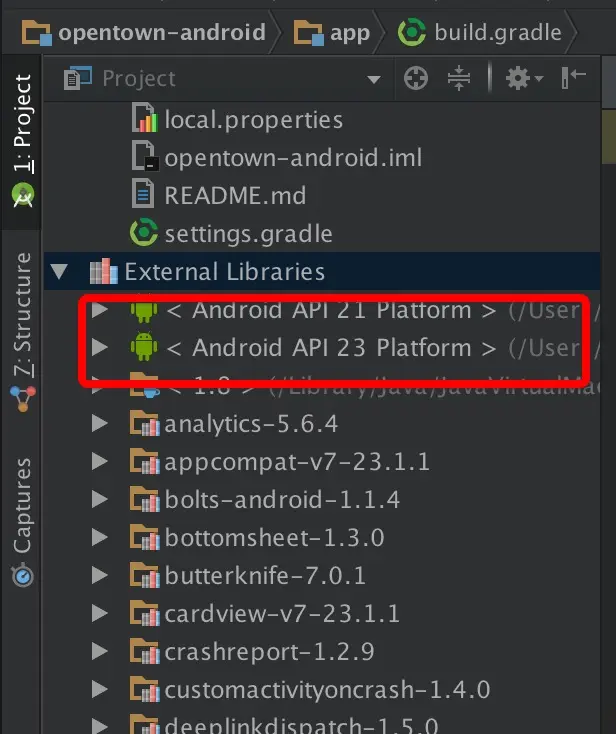Click the settings.gradle Gradle icon

(144, 232)
